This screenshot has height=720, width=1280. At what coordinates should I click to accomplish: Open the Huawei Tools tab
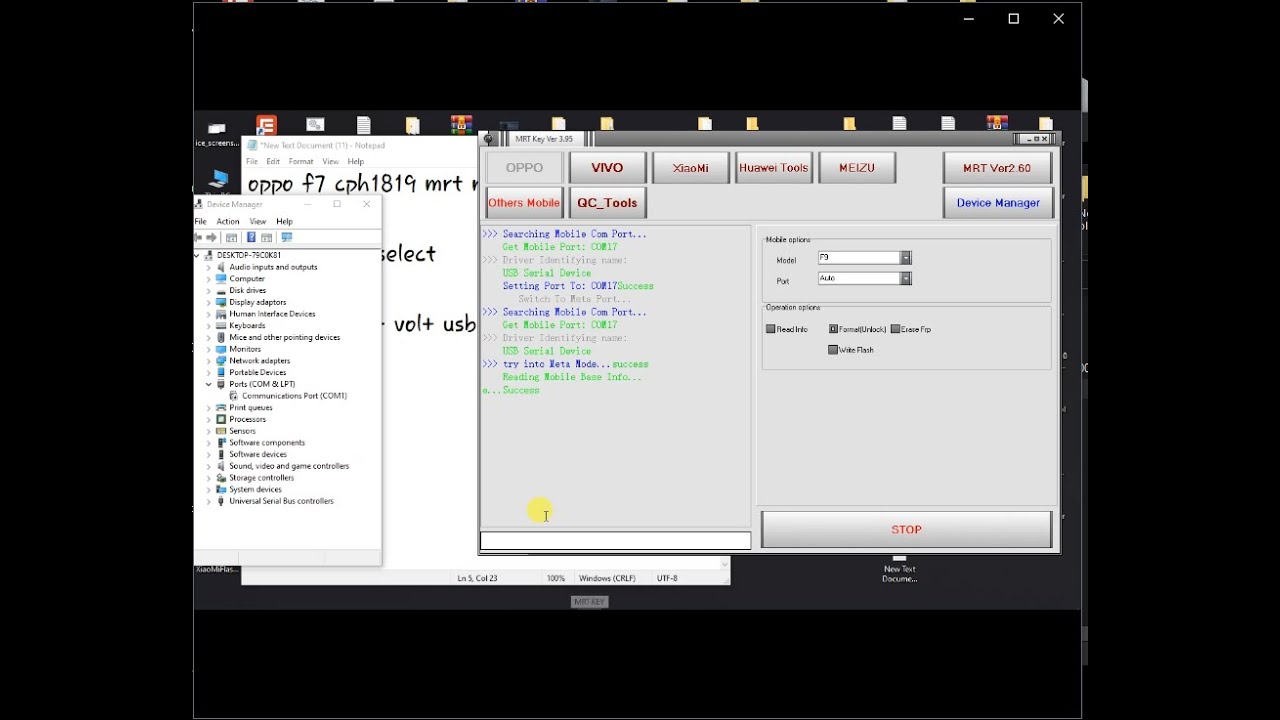pyautogui.click(x=773, y=168)
